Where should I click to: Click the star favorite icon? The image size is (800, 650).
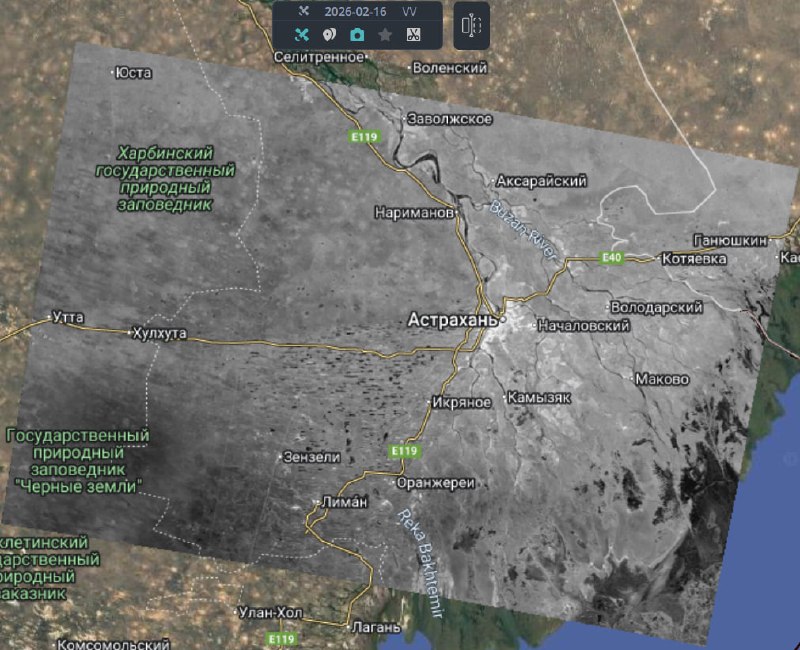click(x=384, y=35)
